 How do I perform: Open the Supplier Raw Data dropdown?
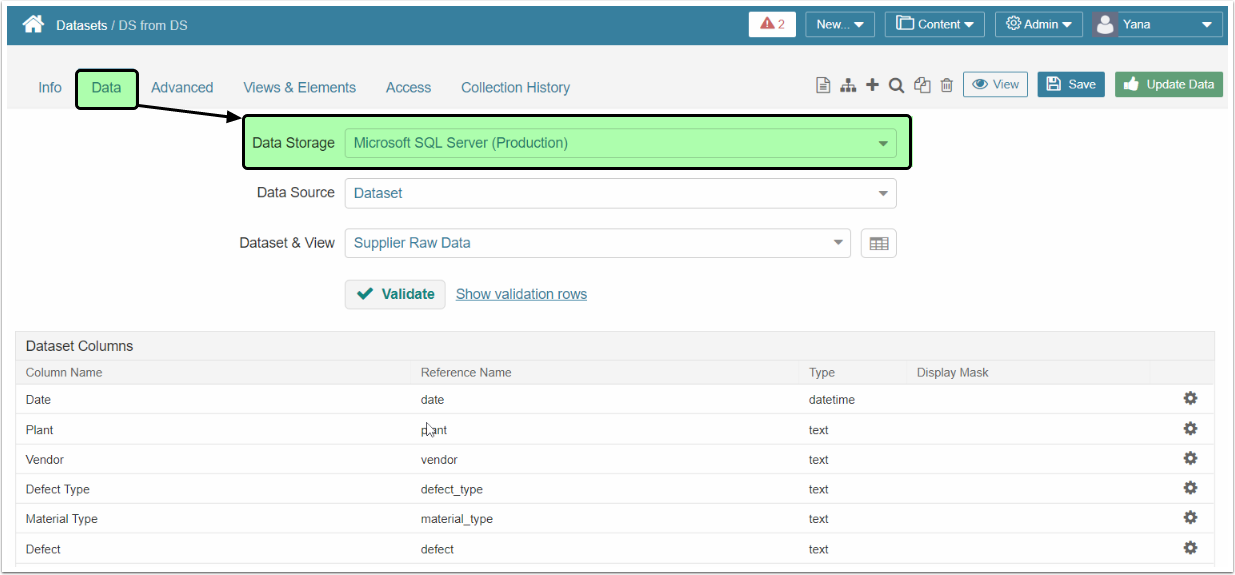click(x=597, y=243)
